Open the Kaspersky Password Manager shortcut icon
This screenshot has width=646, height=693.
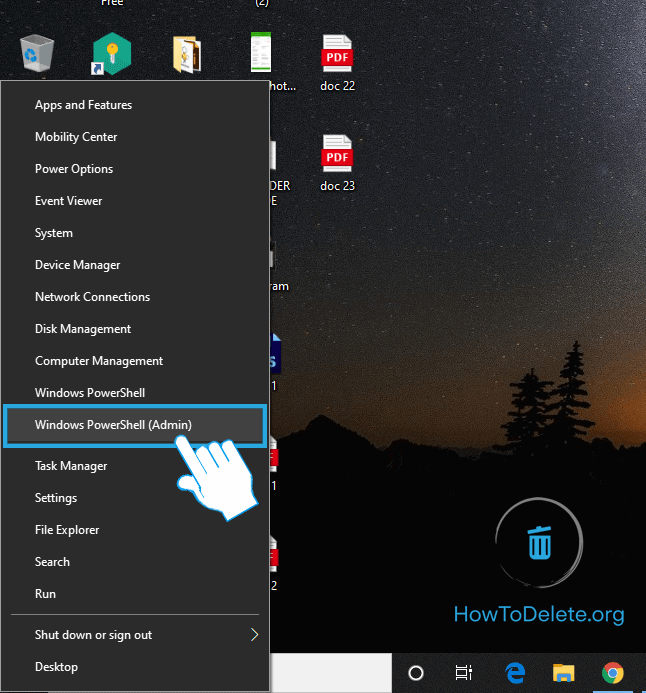tap(112, 53)
